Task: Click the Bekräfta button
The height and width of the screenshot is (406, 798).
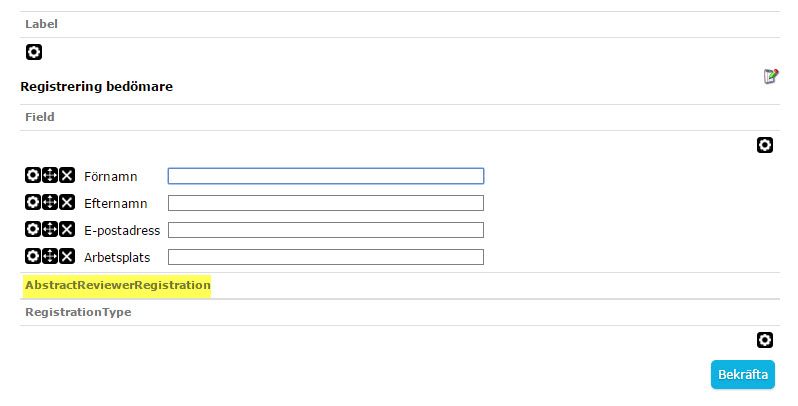Action: [x=743, y=374]
